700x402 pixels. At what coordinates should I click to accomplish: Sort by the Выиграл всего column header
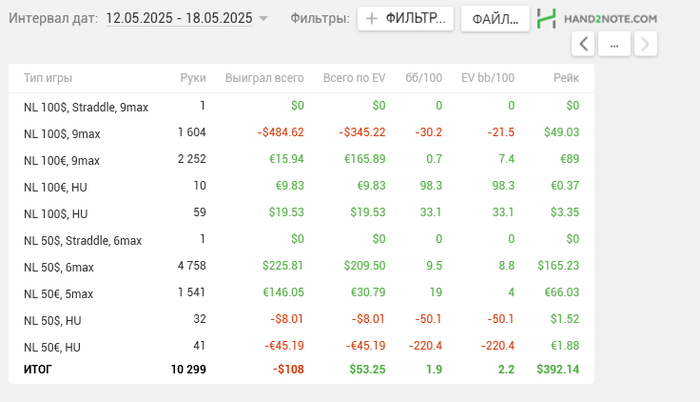point(264,78)
